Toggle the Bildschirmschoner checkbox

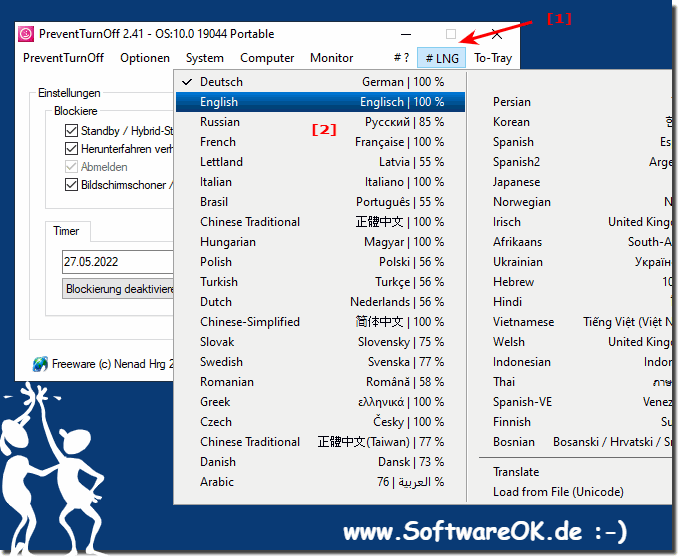(x=71, y=185)
